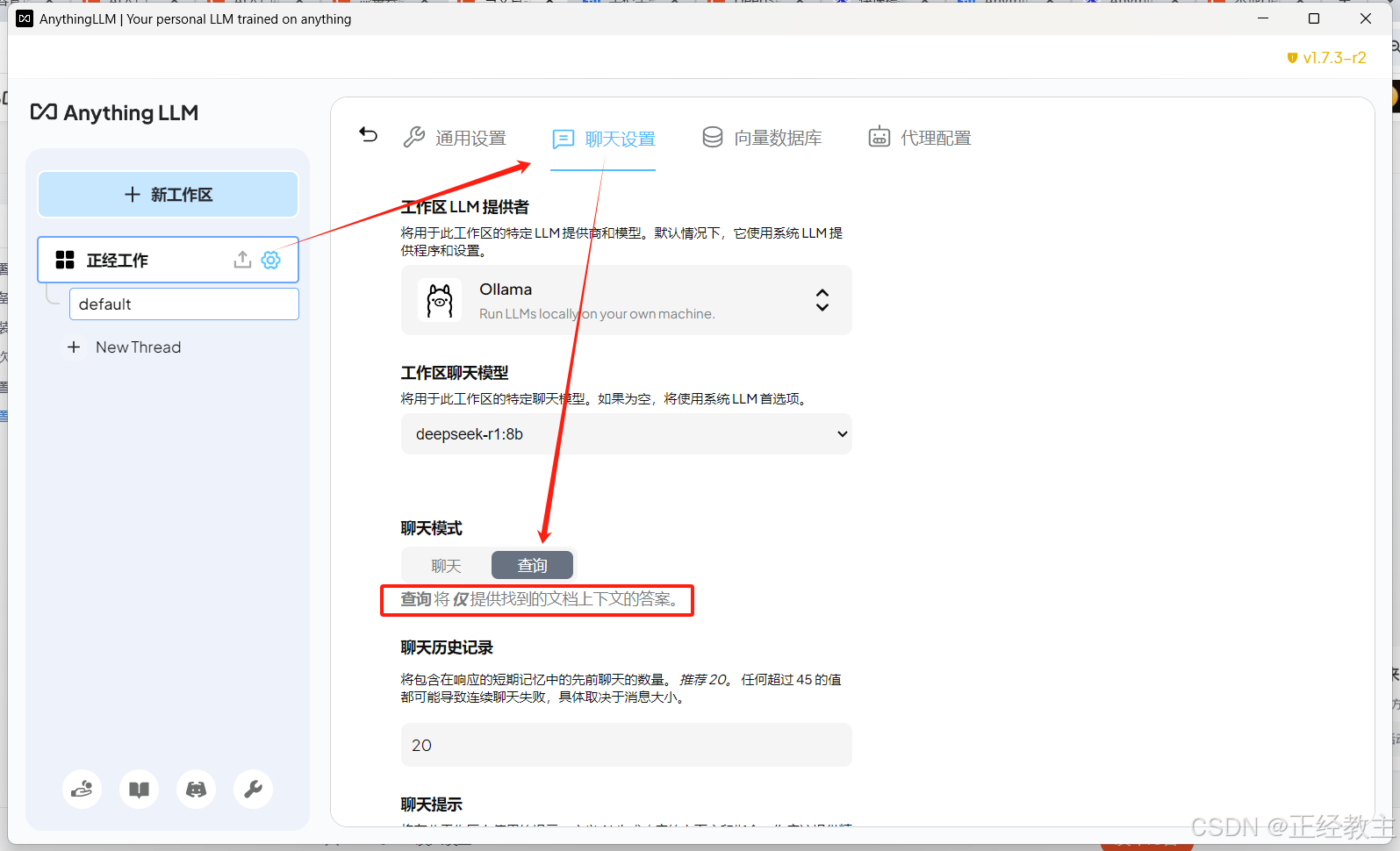Select 查询 chat mode
Viewport: 1400px width, 851px height.
pyautogui.click(x=532, y=566)
